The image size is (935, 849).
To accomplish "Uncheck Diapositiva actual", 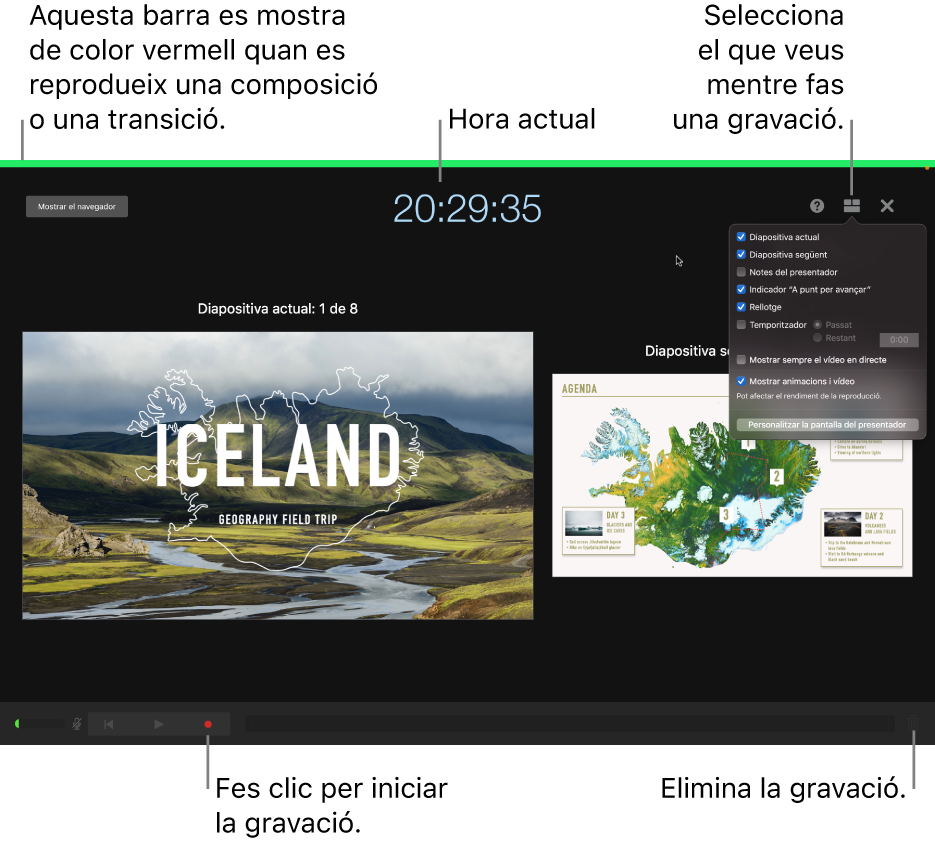I will click(741, 237).
